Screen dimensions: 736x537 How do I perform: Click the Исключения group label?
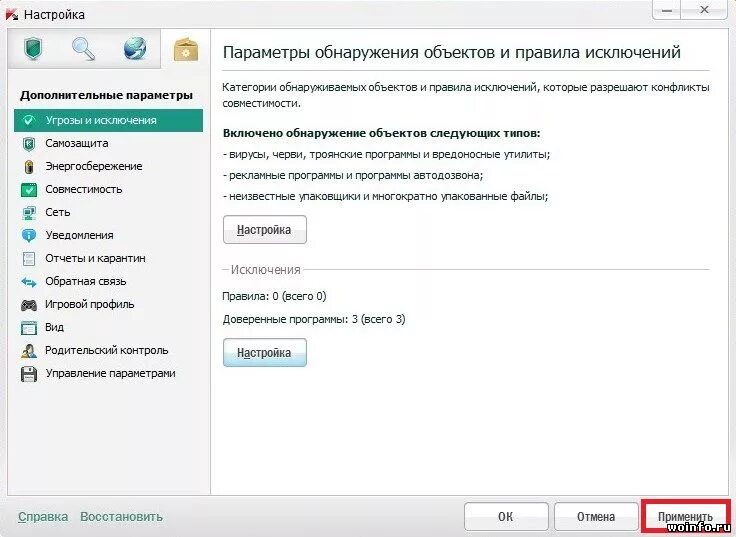[266, 270]
